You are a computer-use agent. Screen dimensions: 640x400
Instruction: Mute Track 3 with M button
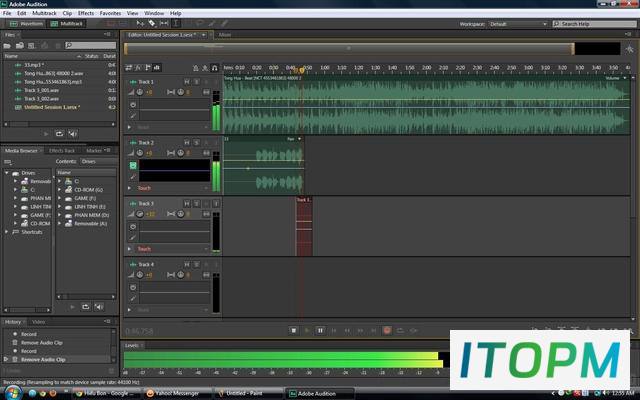pos(187,204)
